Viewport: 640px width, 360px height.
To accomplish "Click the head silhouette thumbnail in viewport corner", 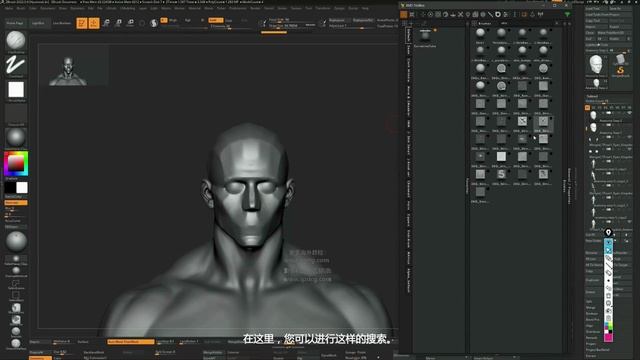I will (x=68, y=71).
